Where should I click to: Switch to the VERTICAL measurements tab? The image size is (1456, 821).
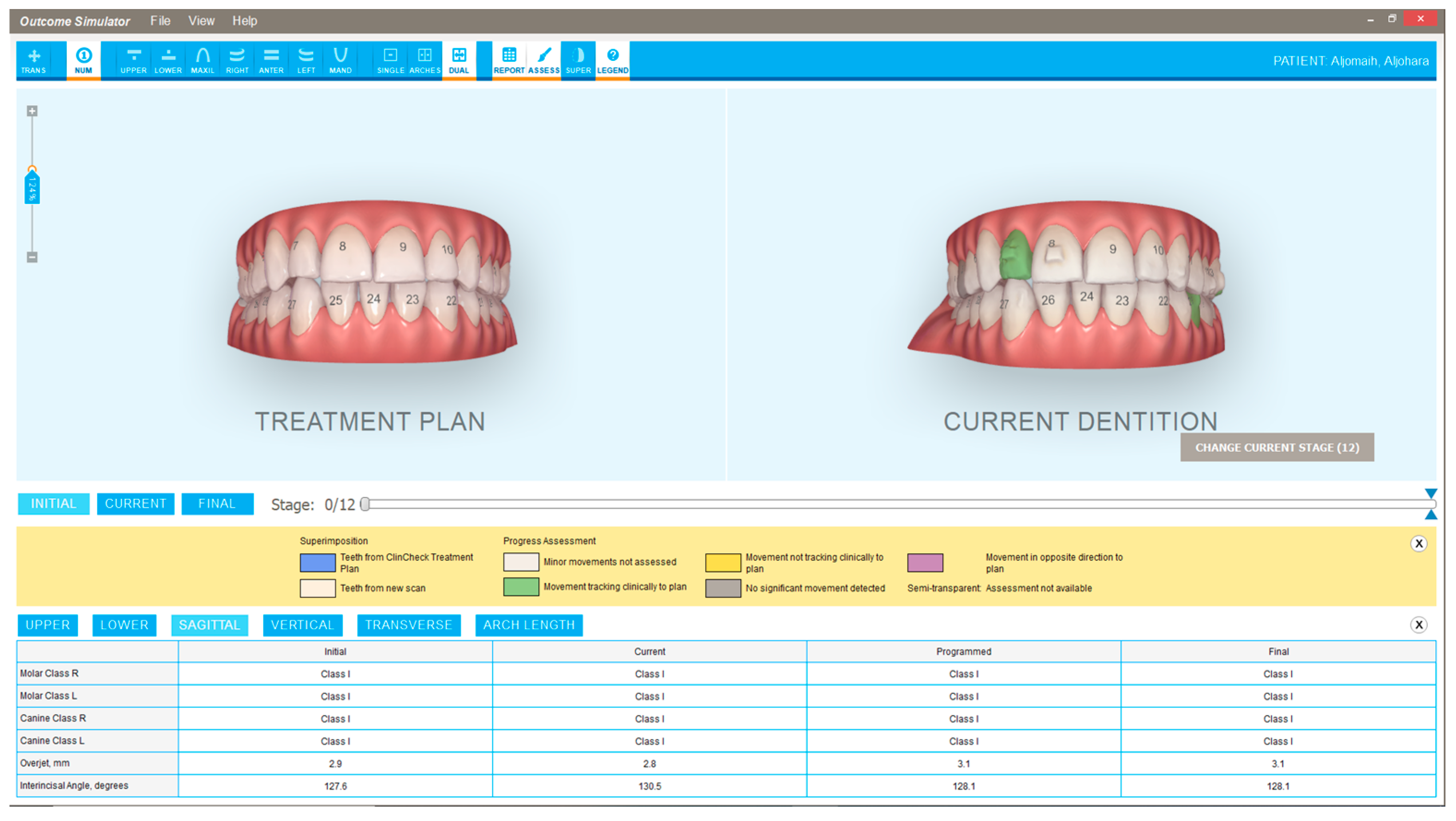point(302,625)
